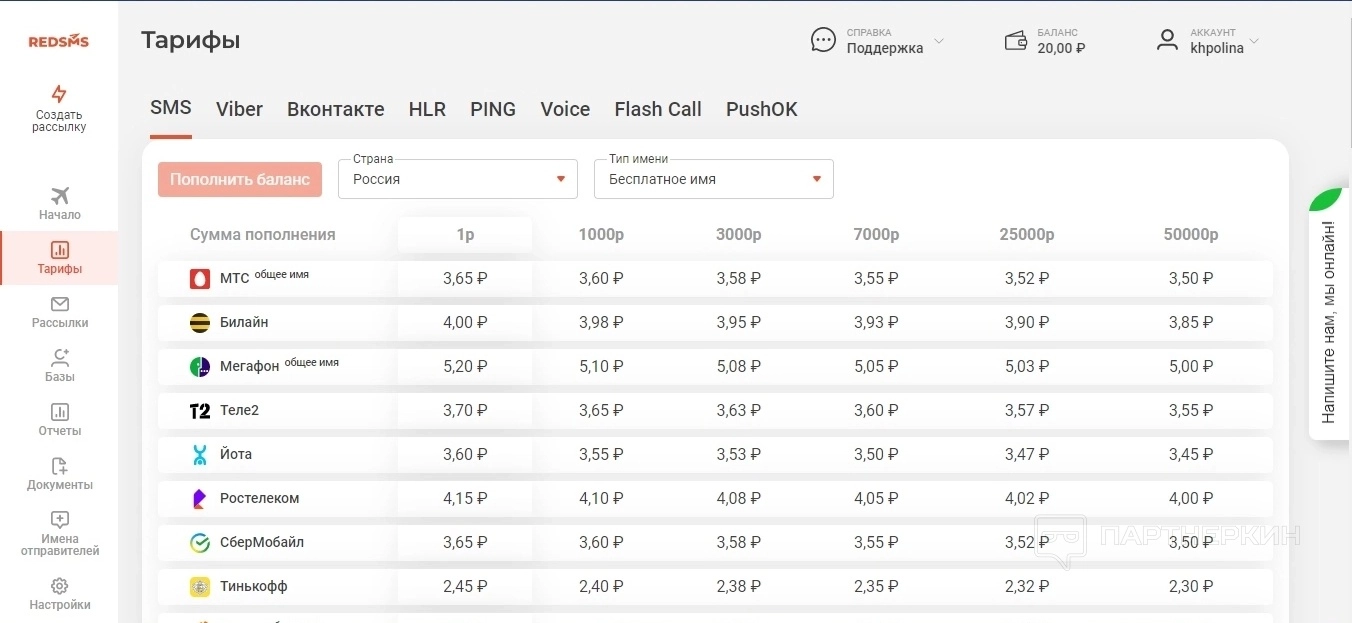1352x623 pixels.
Task: Open Отчеты chart icon in sidebar
Action: (60, 412)
